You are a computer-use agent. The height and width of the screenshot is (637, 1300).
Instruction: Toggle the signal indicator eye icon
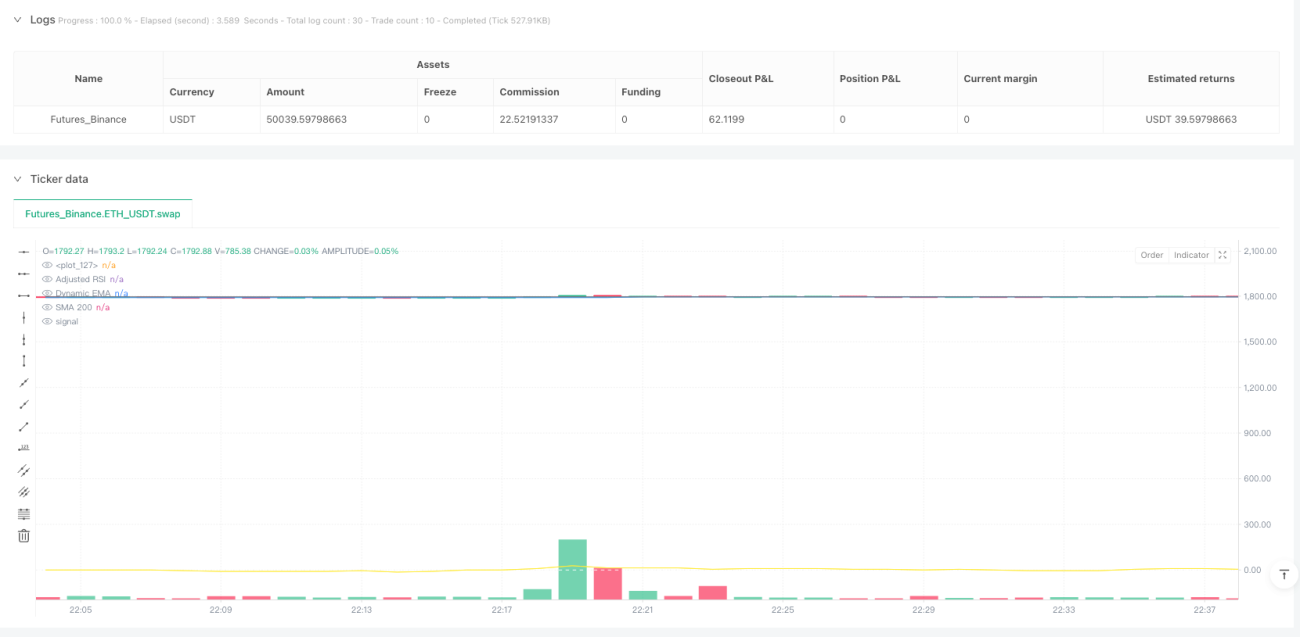click(47, 321)
